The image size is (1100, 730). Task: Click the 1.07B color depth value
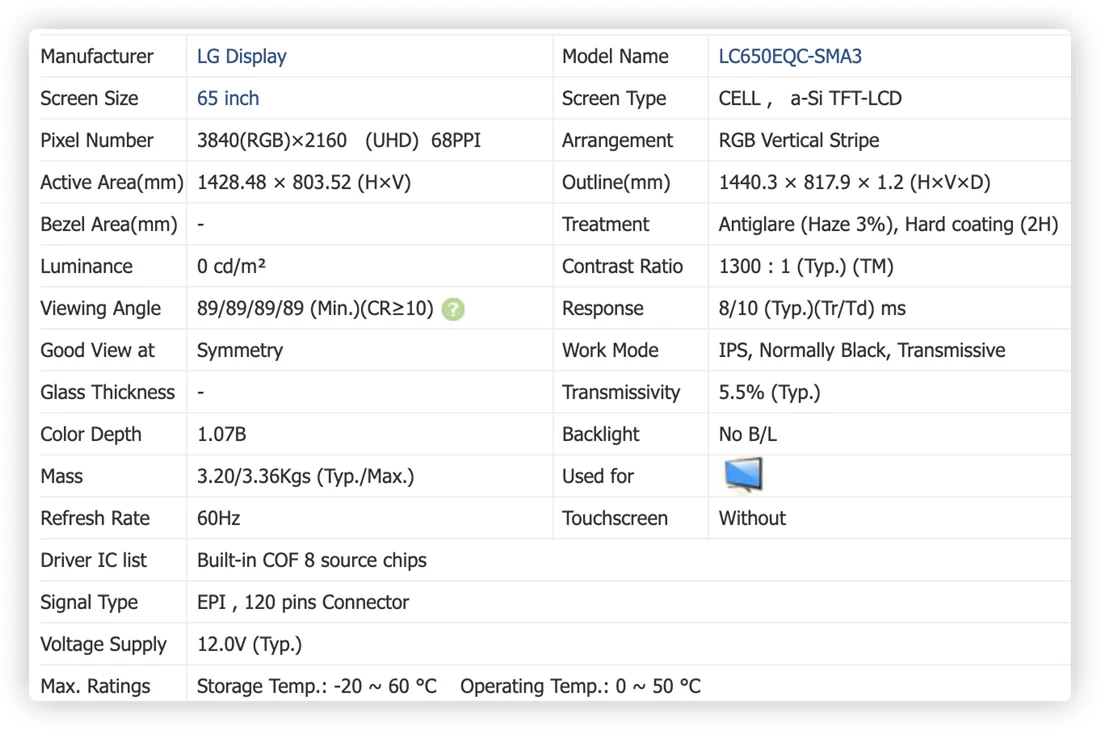(221, 435)
